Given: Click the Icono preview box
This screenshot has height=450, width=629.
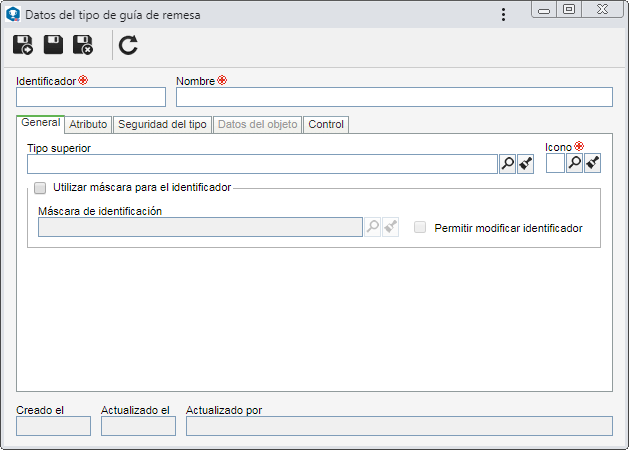Looking at the screenshot, I should point(555,163).
